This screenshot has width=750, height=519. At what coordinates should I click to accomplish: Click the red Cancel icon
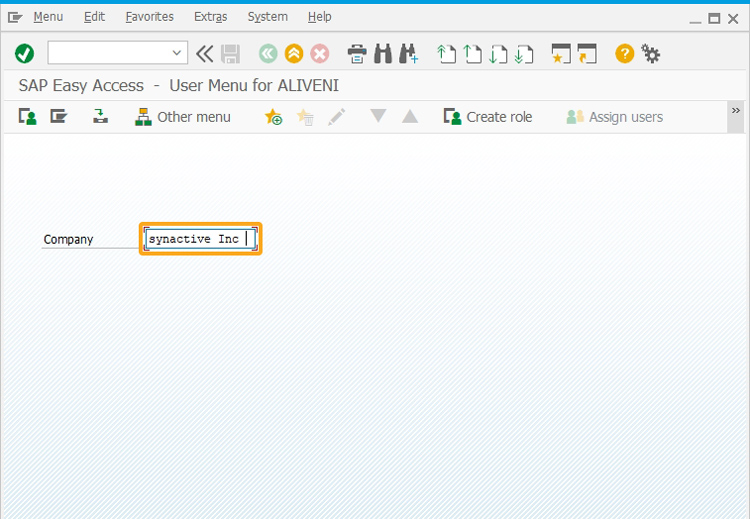320,54
